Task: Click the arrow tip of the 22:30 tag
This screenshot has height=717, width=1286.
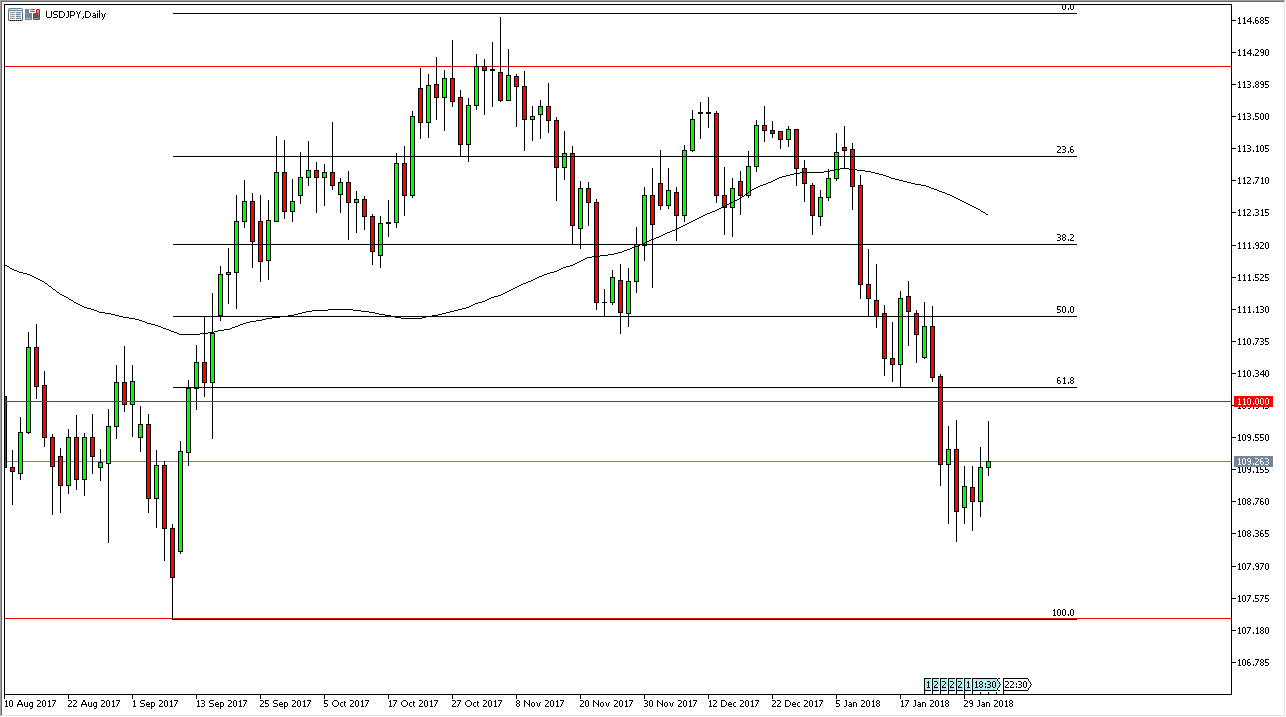Action: pos(1032,684)
